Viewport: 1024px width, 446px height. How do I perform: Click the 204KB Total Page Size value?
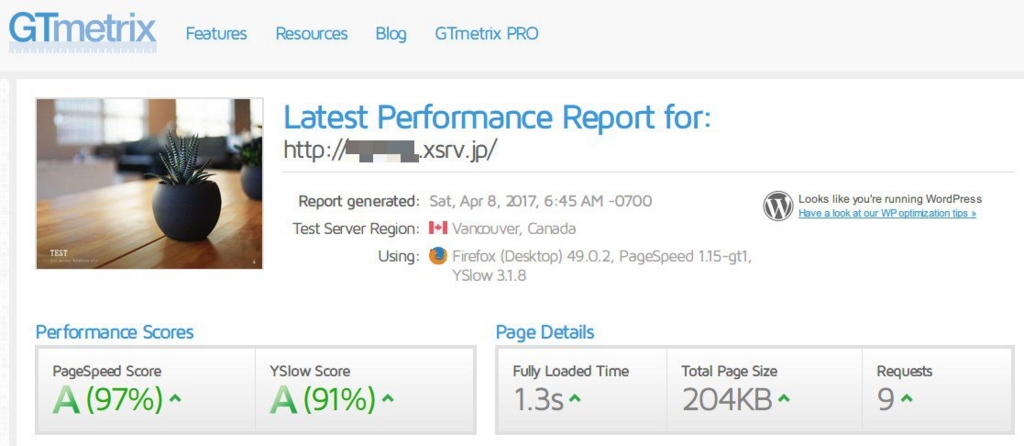pyautogui.click(x=727, y=400)
